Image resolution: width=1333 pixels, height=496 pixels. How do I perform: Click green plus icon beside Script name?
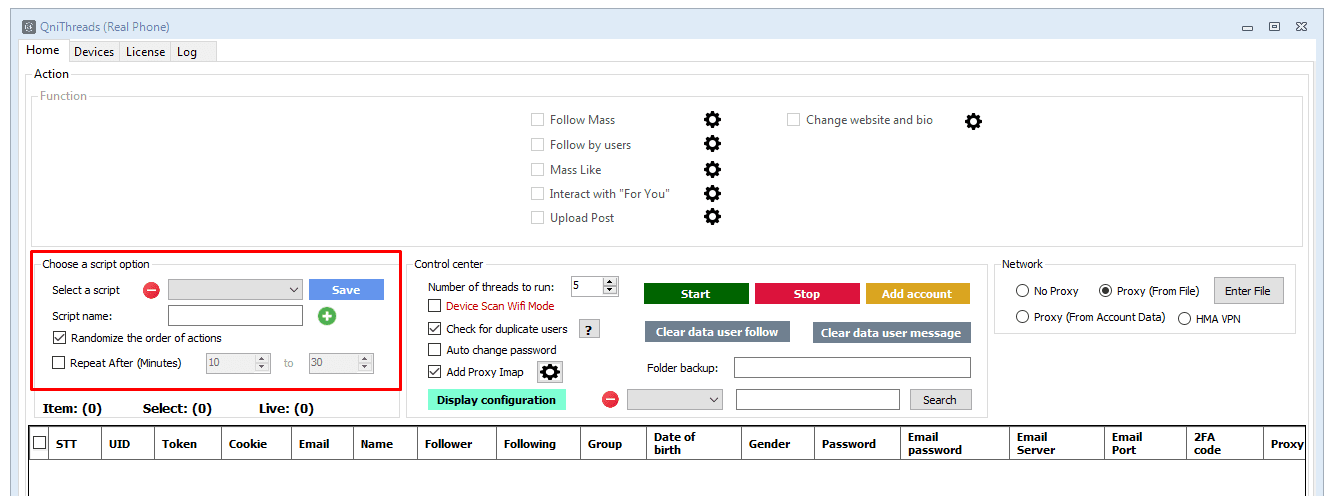coord(327,316)
